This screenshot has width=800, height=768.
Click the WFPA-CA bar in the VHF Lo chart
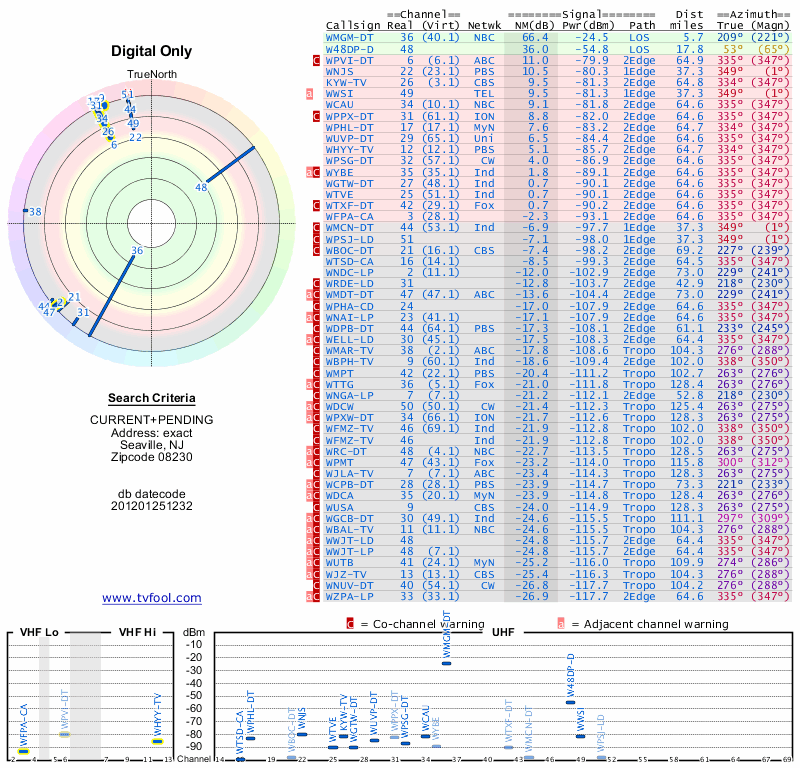pos(23,751)
